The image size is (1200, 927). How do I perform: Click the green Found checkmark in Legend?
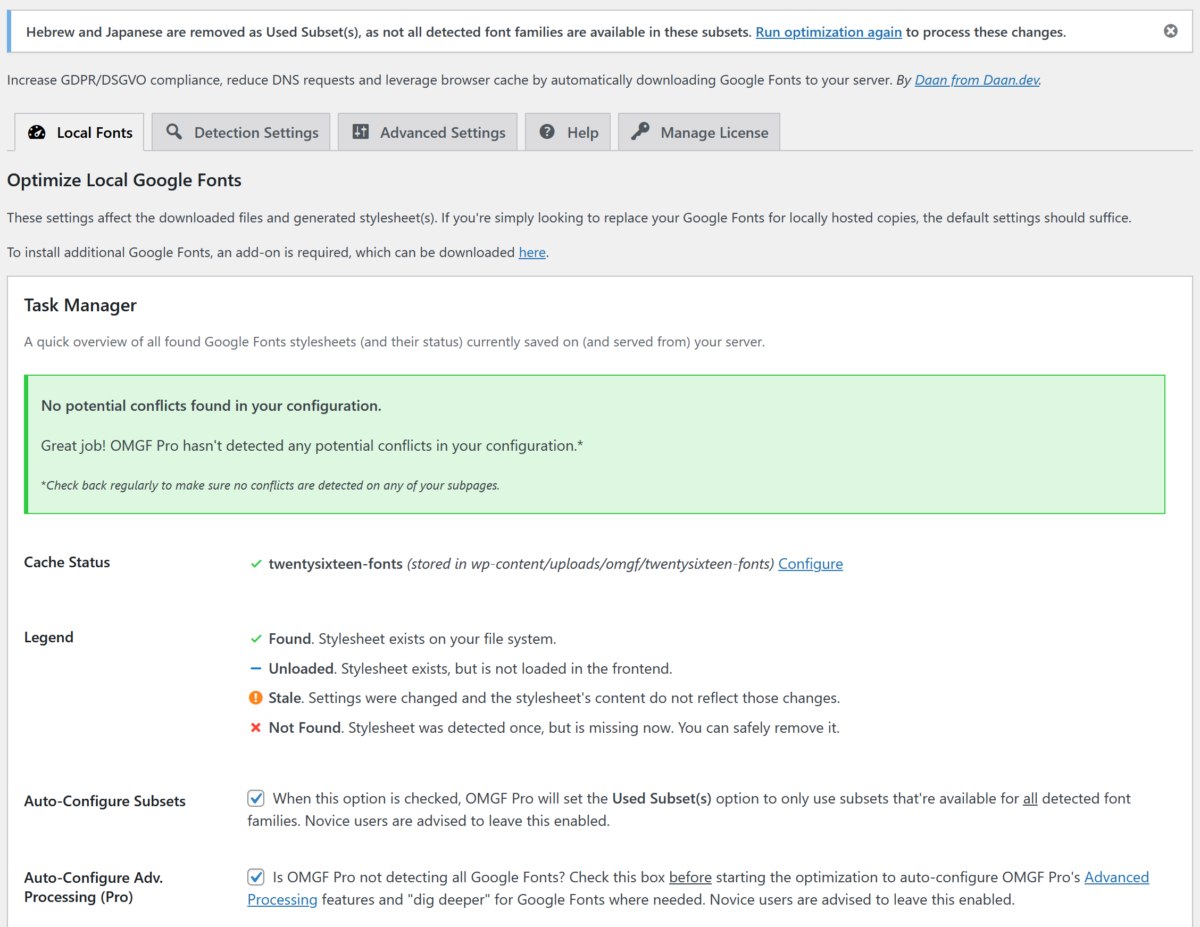coord(256,638)
